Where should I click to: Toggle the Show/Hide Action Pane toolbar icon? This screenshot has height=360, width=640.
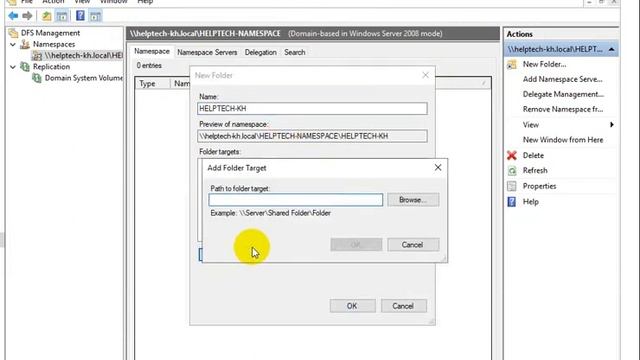96,16
